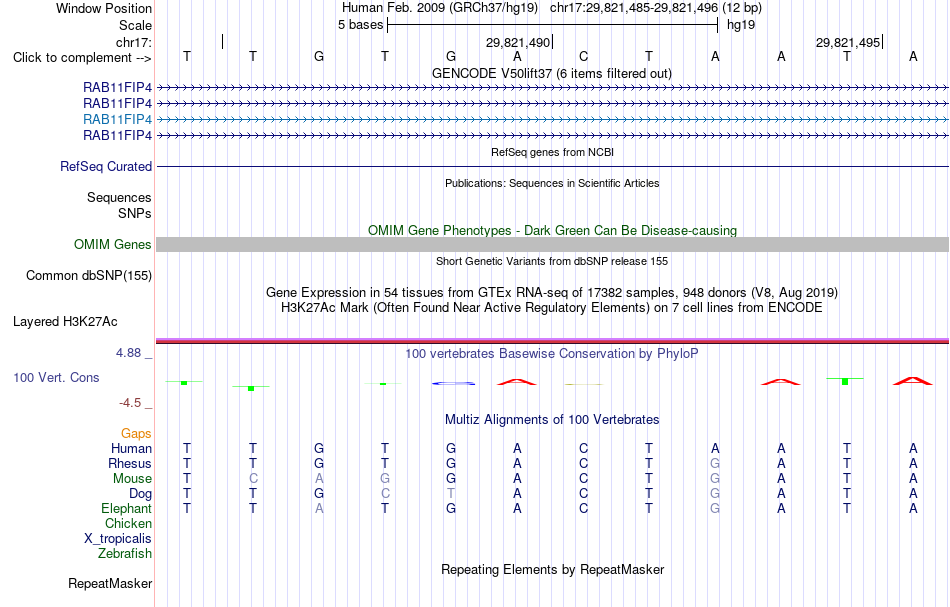Screen dimensions: 950x607
Task: Click the 'chr17:' ruler label
Action: pos(134,42)
